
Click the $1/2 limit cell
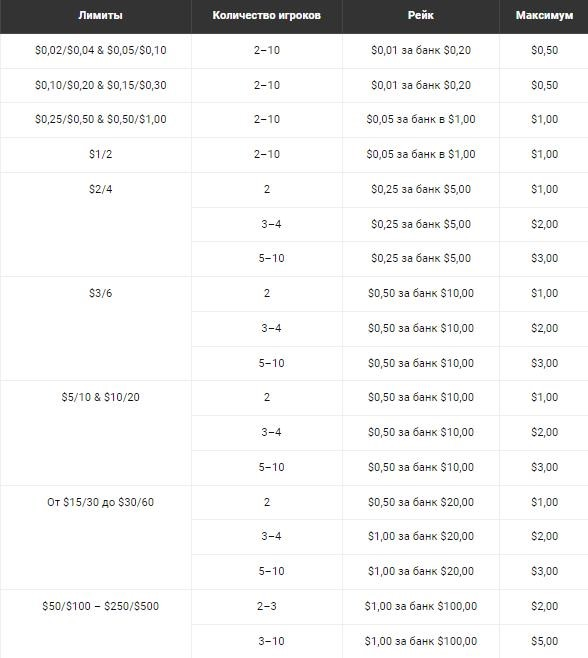101,154
